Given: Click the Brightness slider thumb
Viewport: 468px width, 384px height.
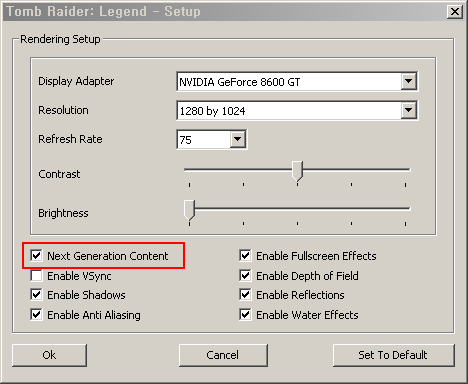Looking at the screenshot, I should tap(189, 210).
